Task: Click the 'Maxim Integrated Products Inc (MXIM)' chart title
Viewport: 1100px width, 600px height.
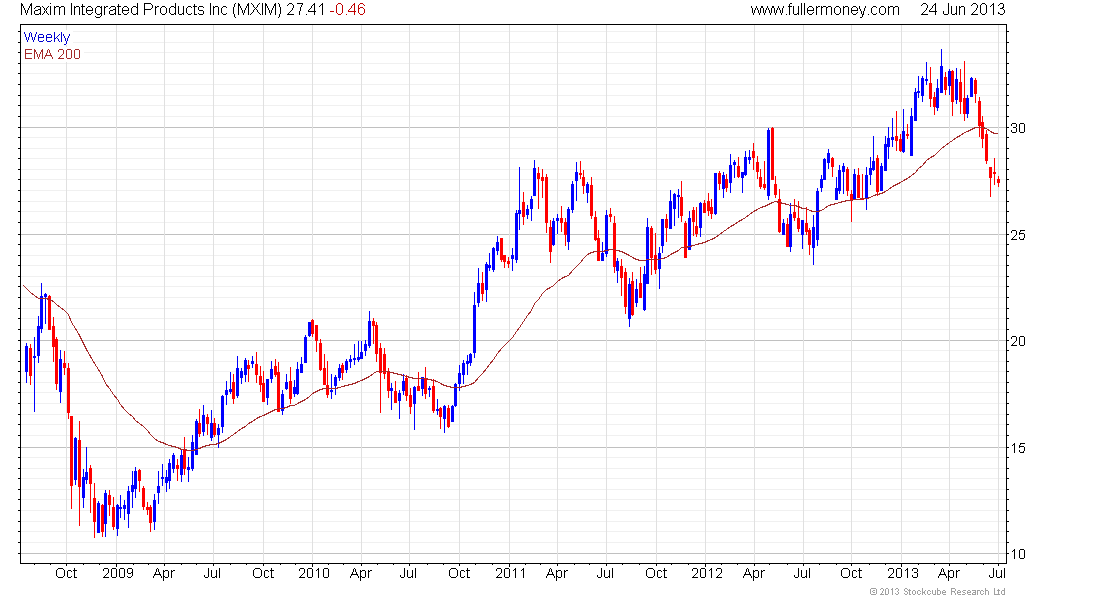Action: click(x=151, y=10)
